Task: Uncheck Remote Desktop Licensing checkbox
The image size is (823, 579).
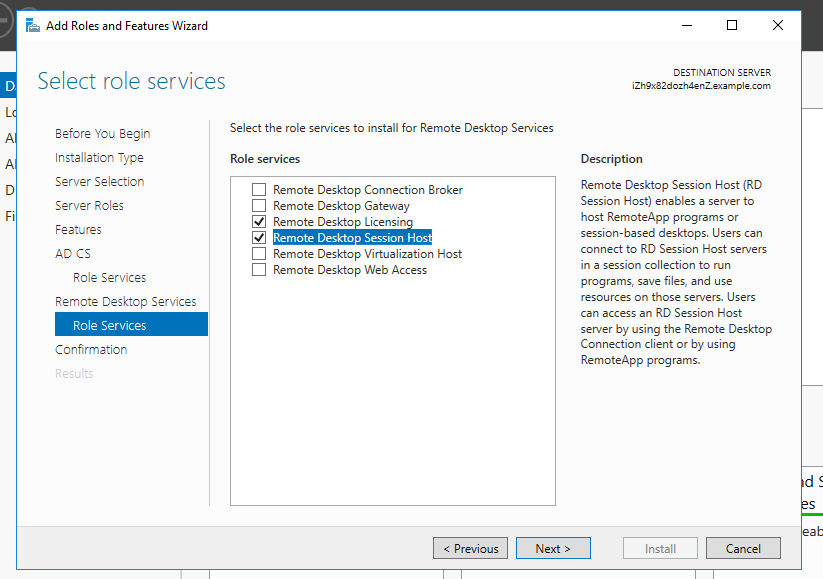Action: coord(259,222)
